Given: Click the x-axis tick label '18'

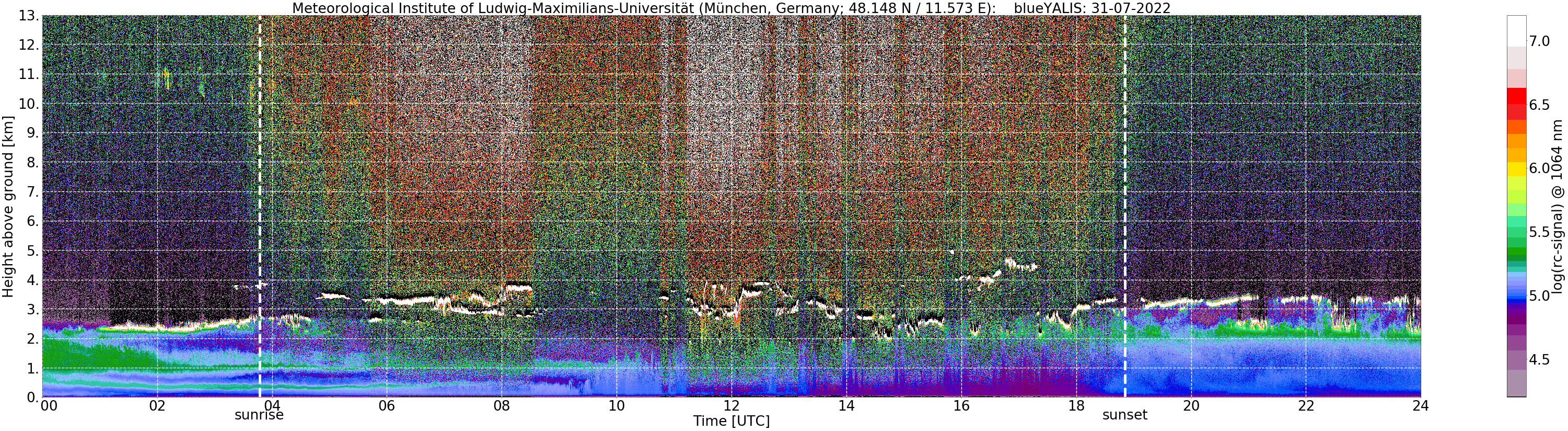Looking at the screenshot, I should (1076, 406).
